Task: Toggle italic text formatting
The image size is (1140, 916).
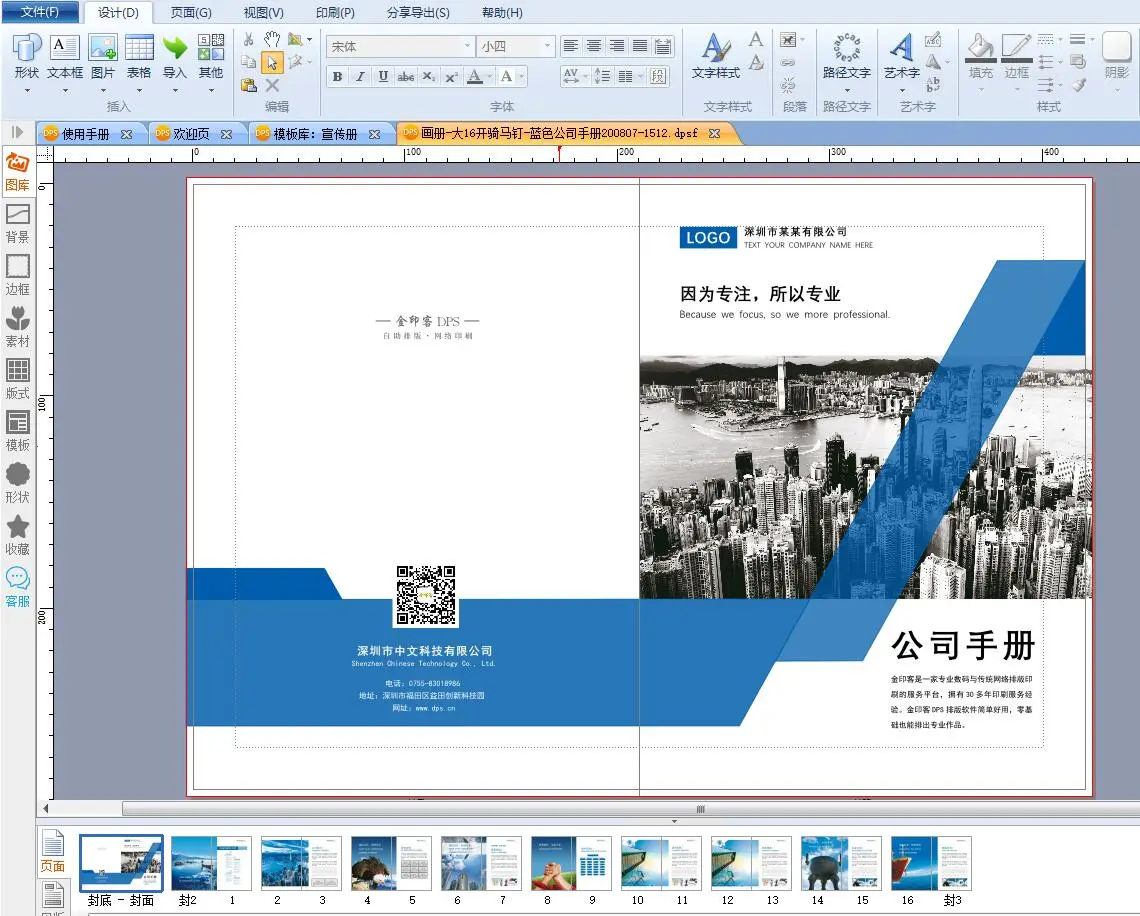Action: 359,77
